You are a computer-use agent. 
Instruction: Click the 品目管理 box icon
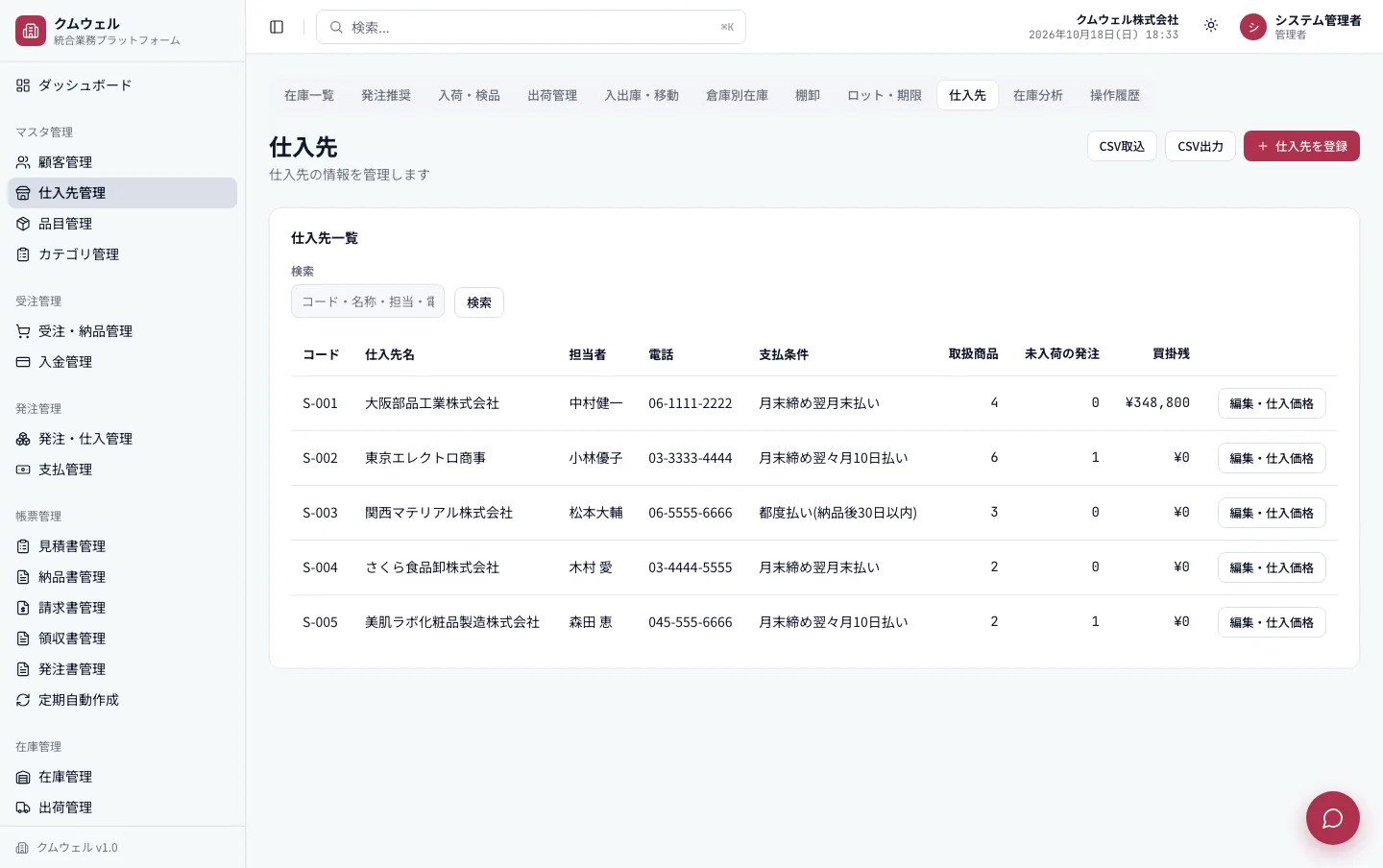[23, 224]
